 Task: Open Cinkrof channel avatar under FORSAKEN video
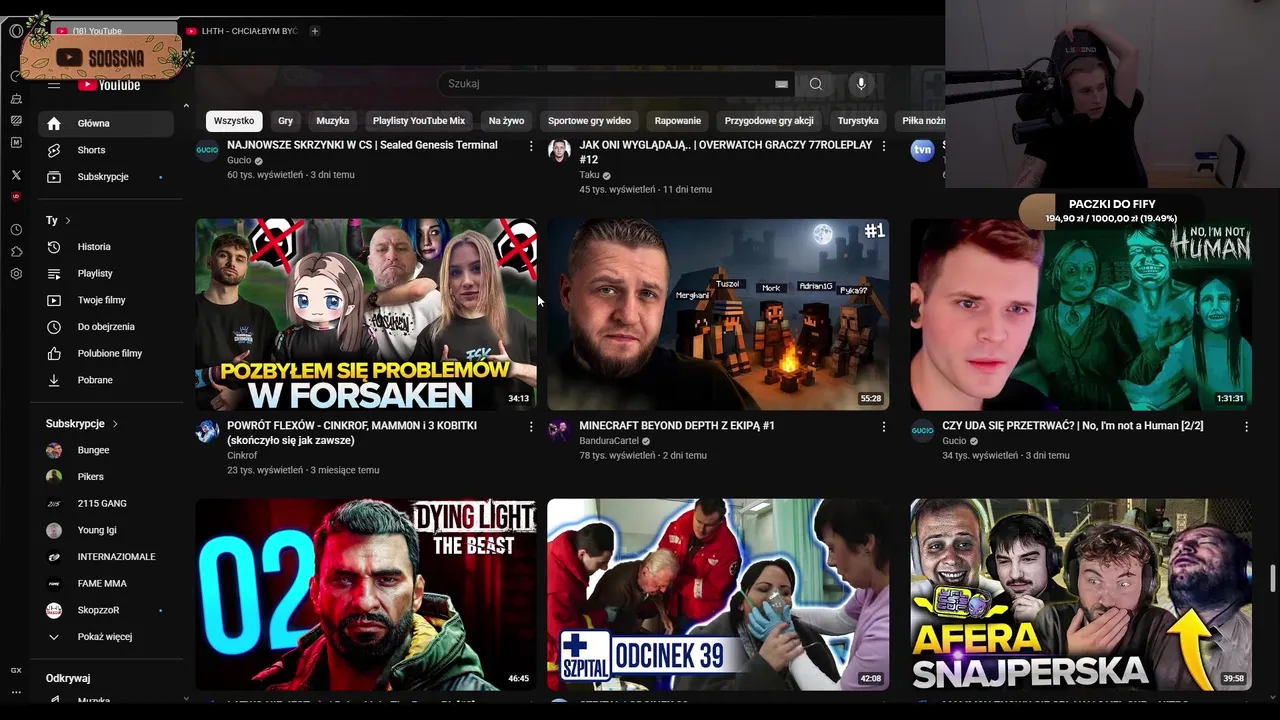[207, 431]
